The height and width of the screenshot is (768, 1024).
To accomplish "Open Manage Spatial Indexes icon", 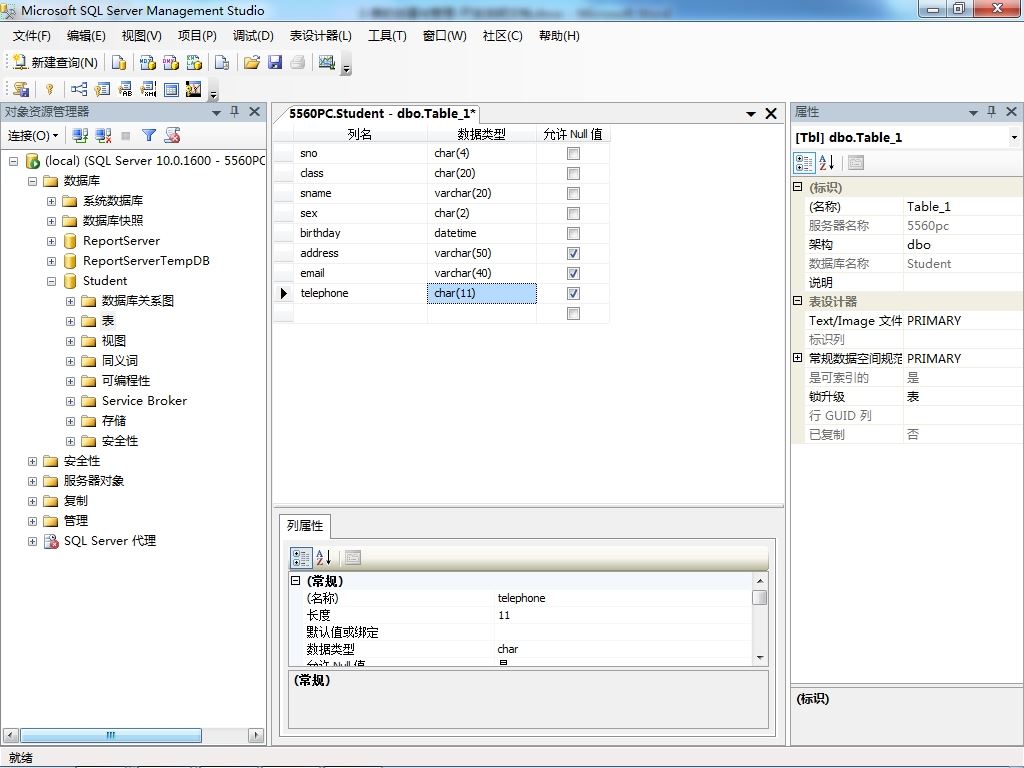I will 194,89.
